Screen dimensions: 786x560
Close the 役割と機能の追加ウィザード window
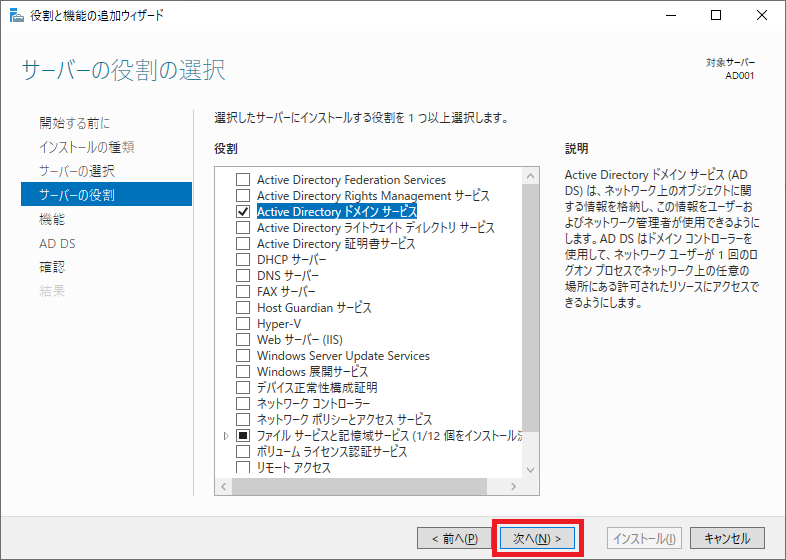(x=762, y=16)
